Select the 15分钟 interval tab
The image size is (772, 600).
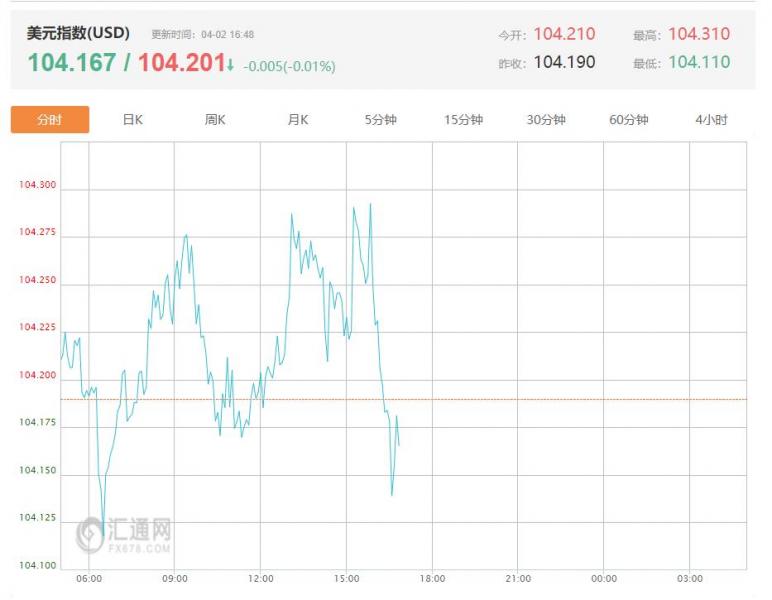tap(463, 120)
